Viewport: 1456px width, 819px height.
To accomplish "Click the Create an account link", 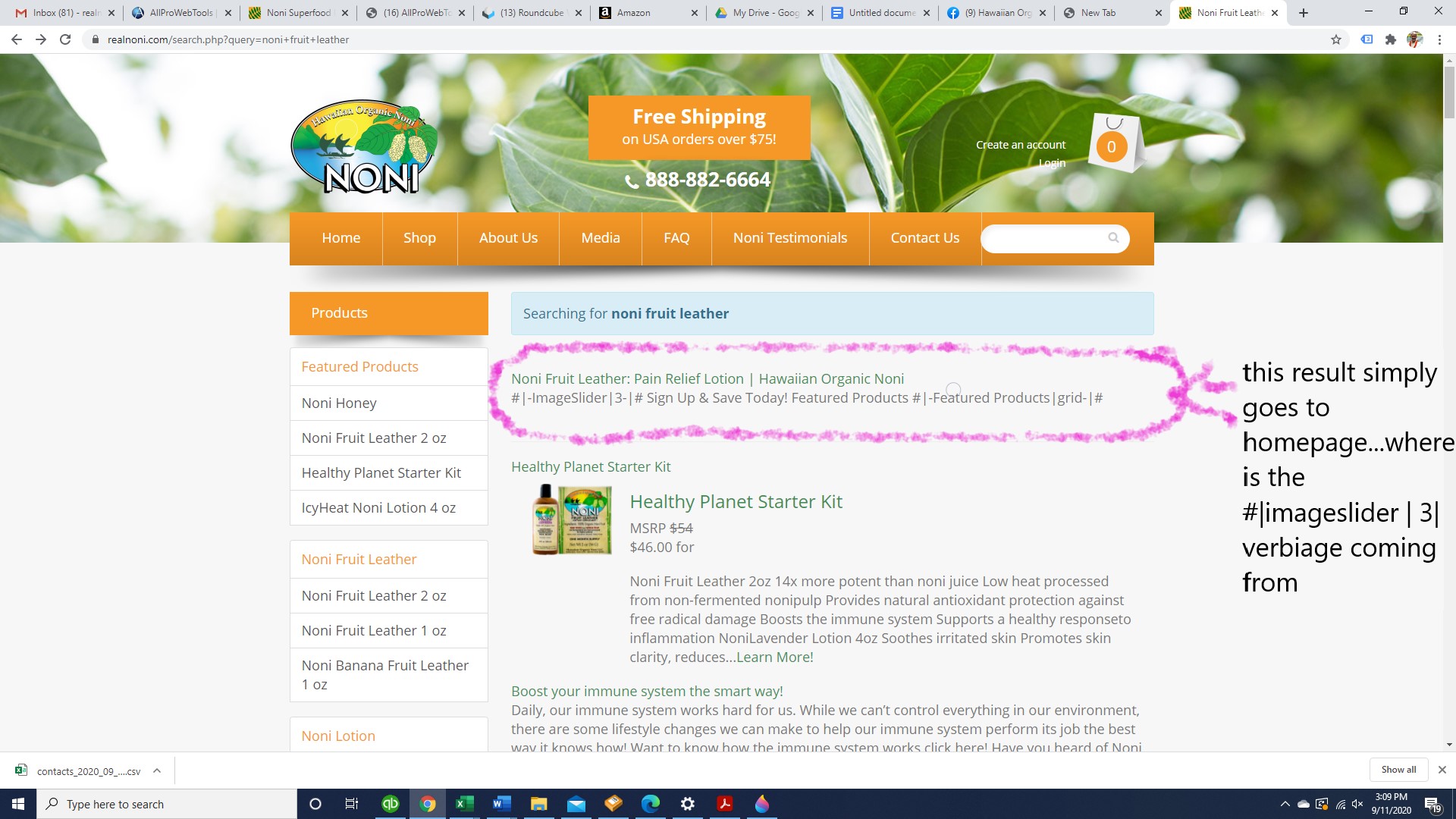I will tap(1021, 145).
